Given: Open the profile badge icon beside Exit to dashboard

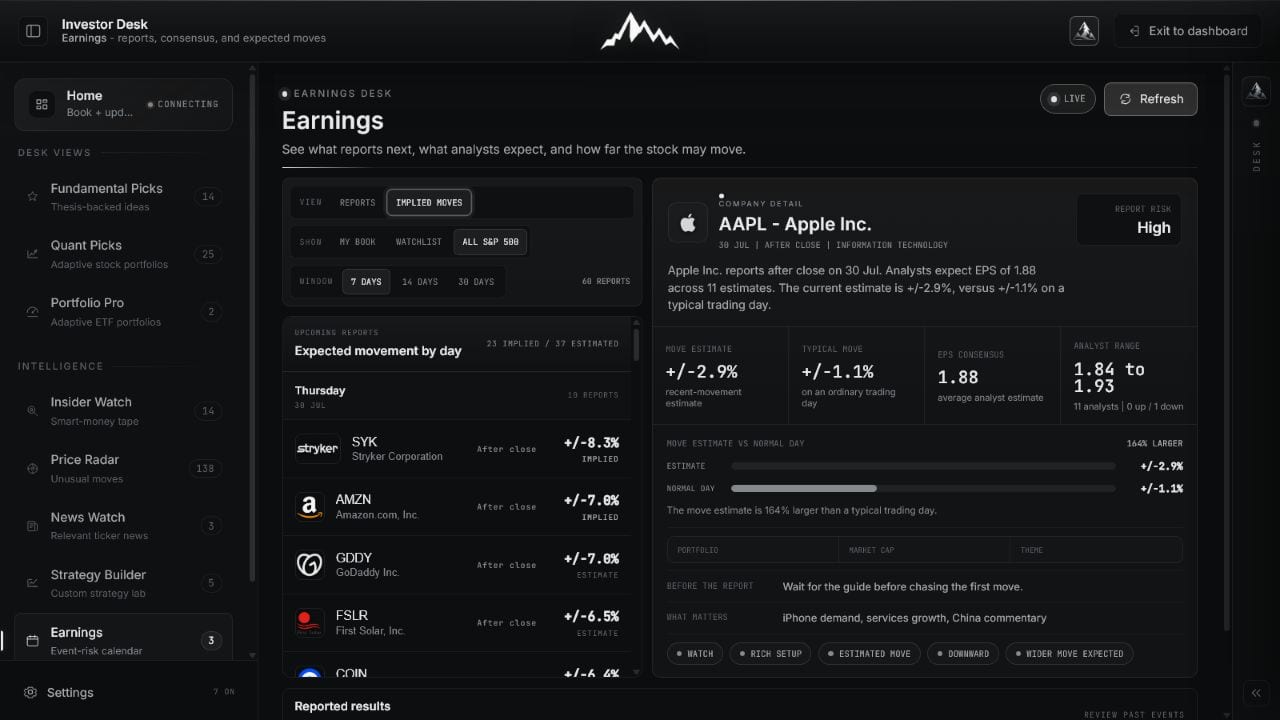Looking at the screenshot, I should (1084, 31).
